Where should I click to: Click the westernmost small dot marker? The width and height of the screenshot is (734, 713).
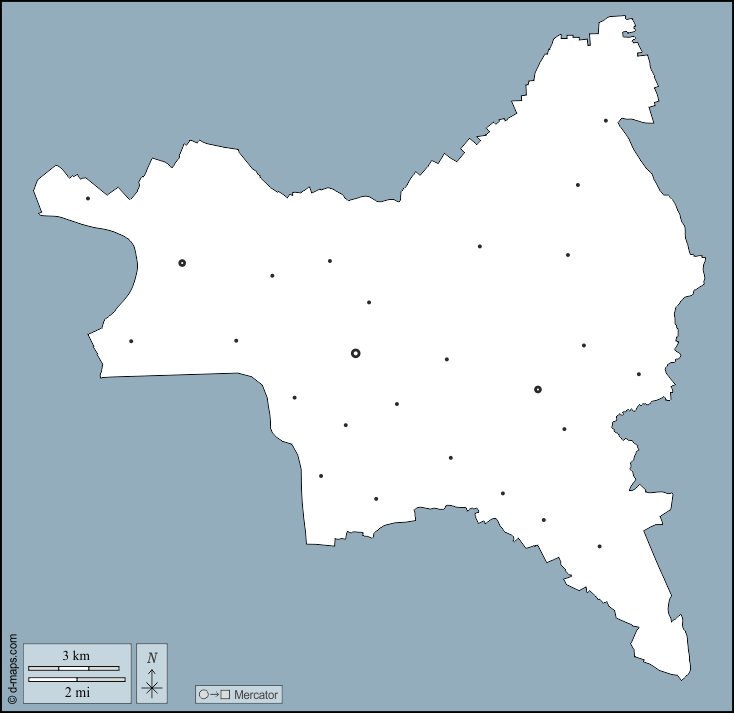coord(88,198)
